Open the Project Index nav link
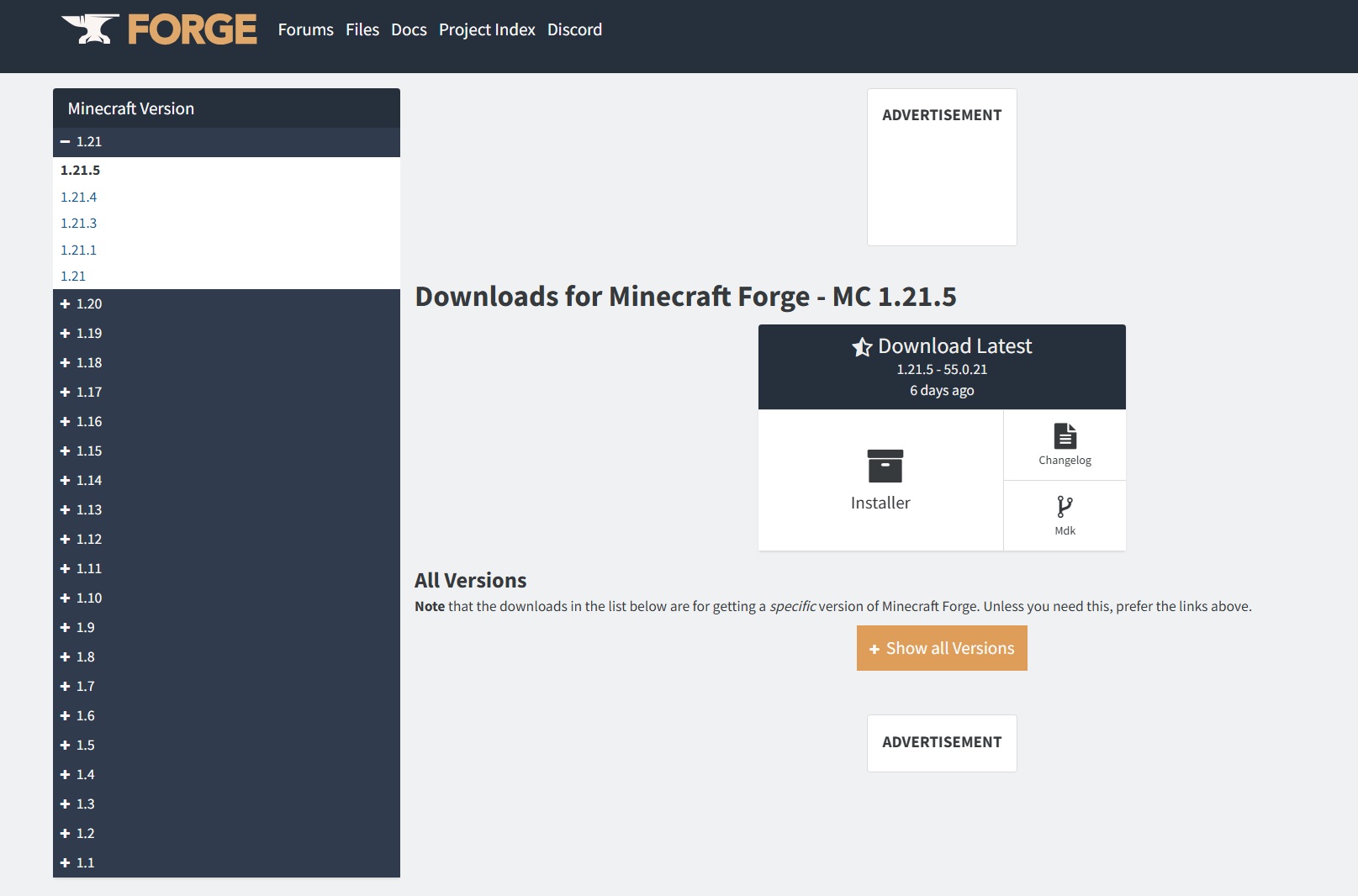This screenshot has width=1358, height=896. click(x=487, y=29)
